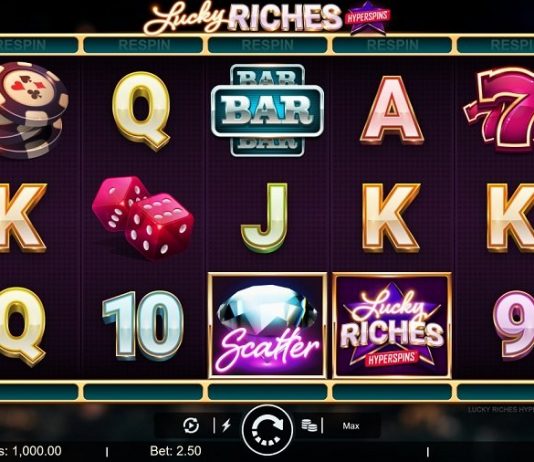This screenshot has width=534, height=462.
Task: Open the coin stack bet icon
Action: (x=309, y=426)
